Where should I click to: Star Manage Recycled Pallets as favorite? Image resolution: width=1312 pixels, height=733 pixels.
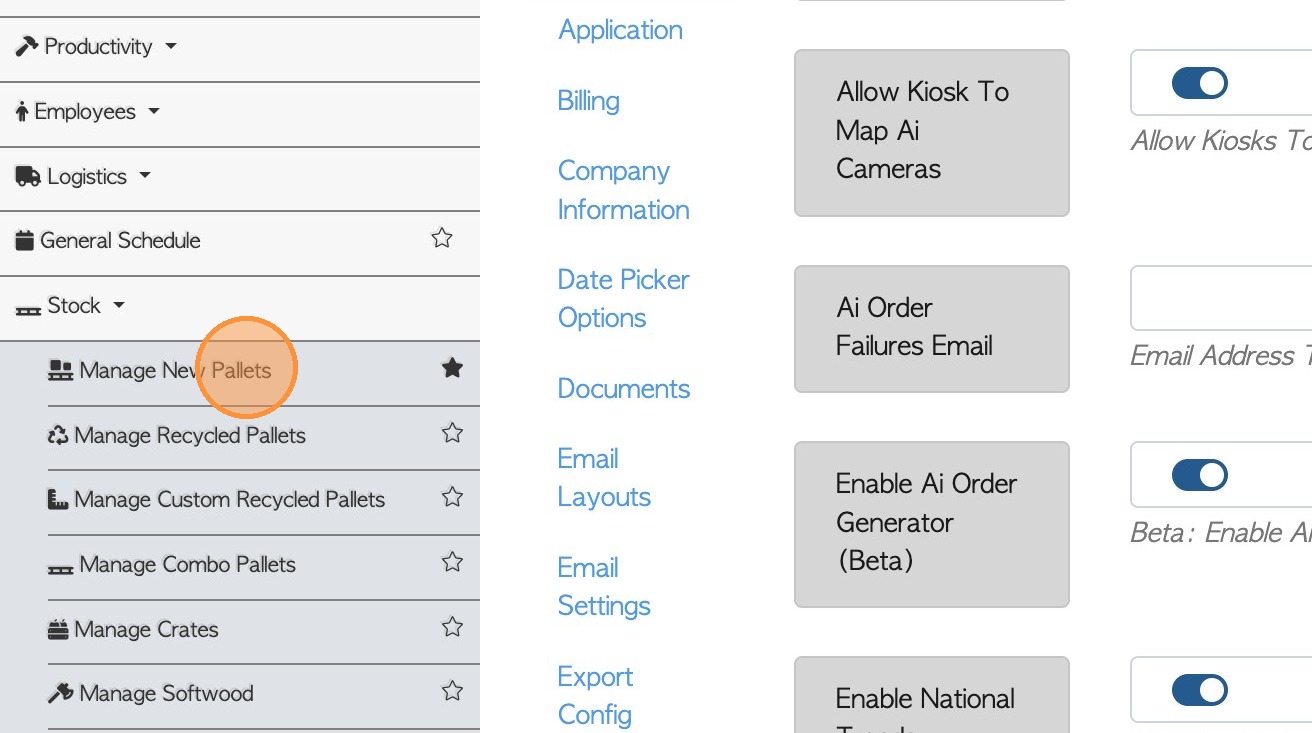(x=452, y=433)
